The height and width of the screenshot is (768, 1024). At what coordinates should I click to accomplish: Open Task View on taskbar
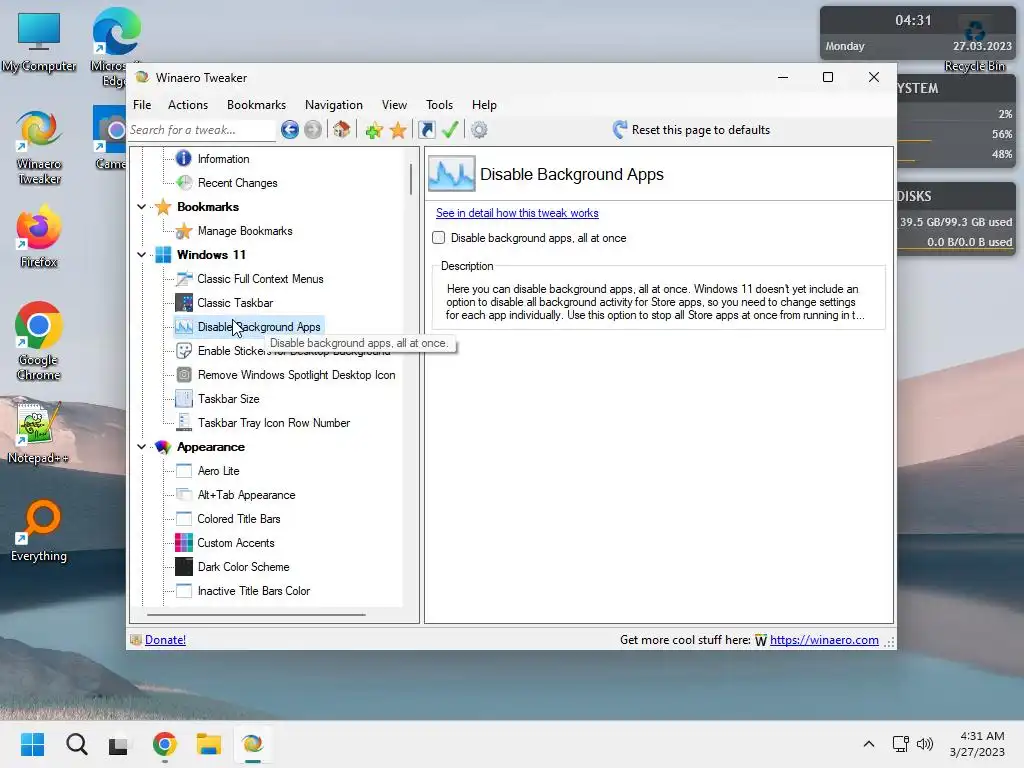(118, 744)
